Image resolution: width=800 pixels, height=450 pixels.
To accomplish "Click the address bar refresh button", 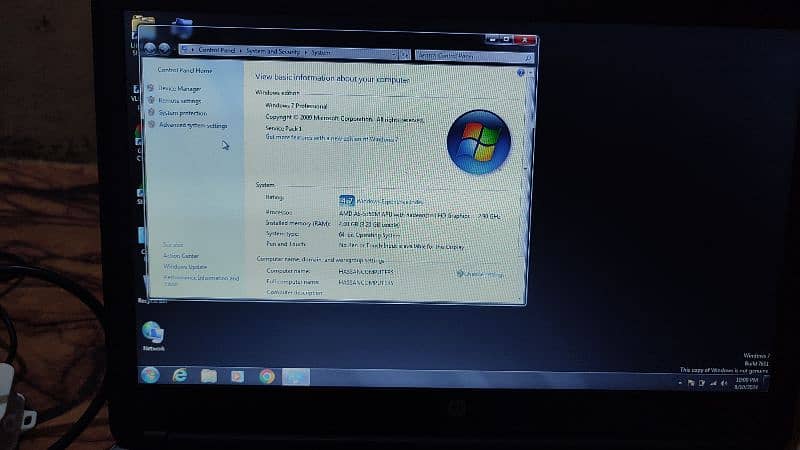I will [404, 54].
